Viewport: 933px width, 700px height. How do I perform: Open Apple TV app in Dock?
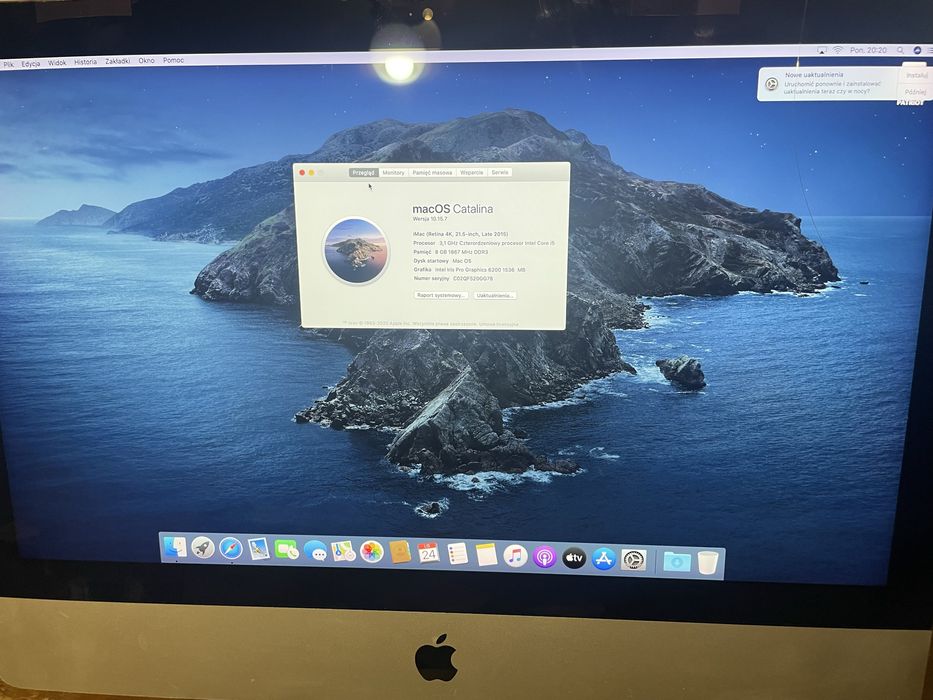574,558
